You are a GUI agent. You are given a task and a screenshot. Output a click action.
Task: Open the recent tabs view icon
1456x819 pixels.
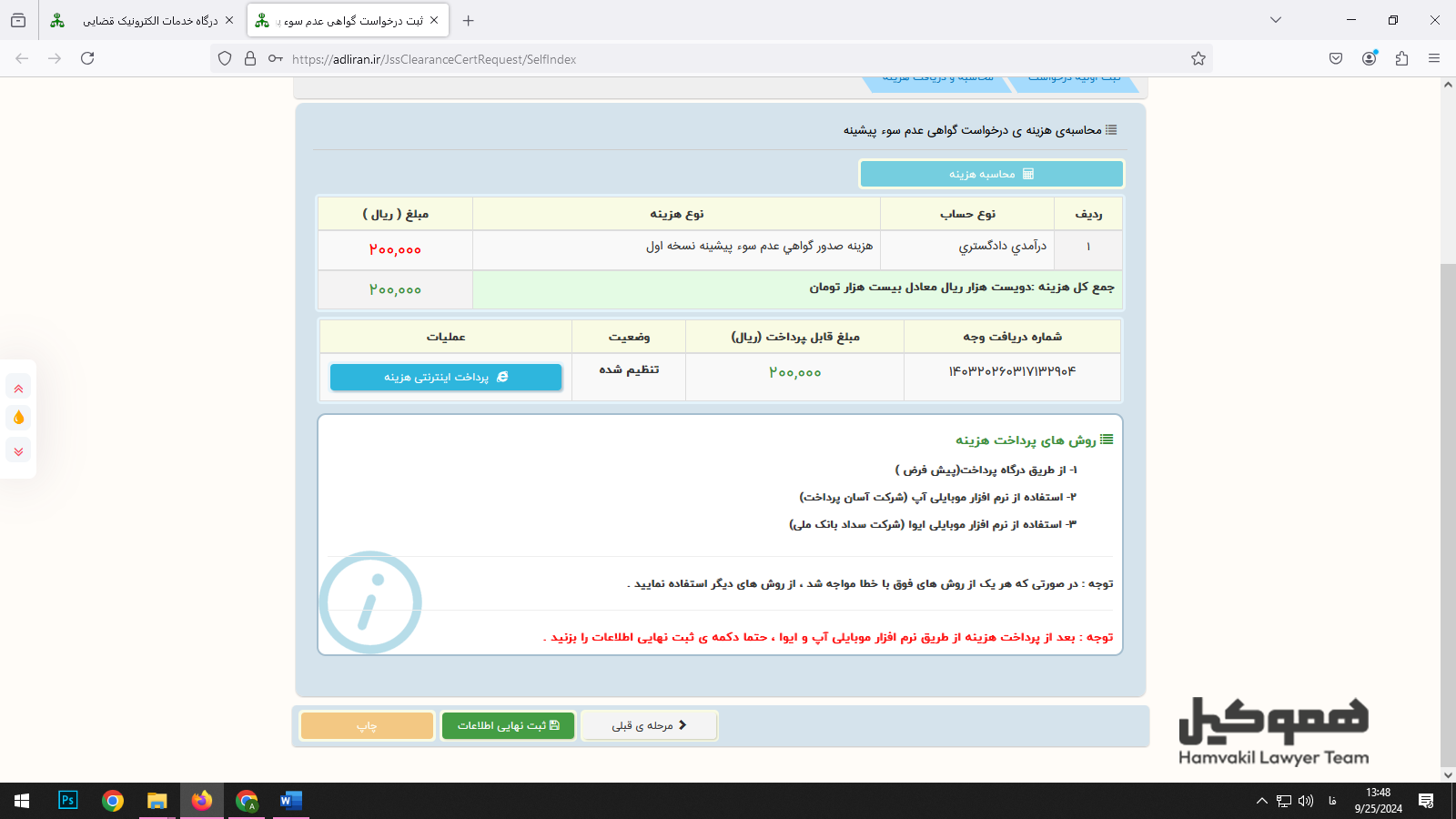tap(18, 20)
